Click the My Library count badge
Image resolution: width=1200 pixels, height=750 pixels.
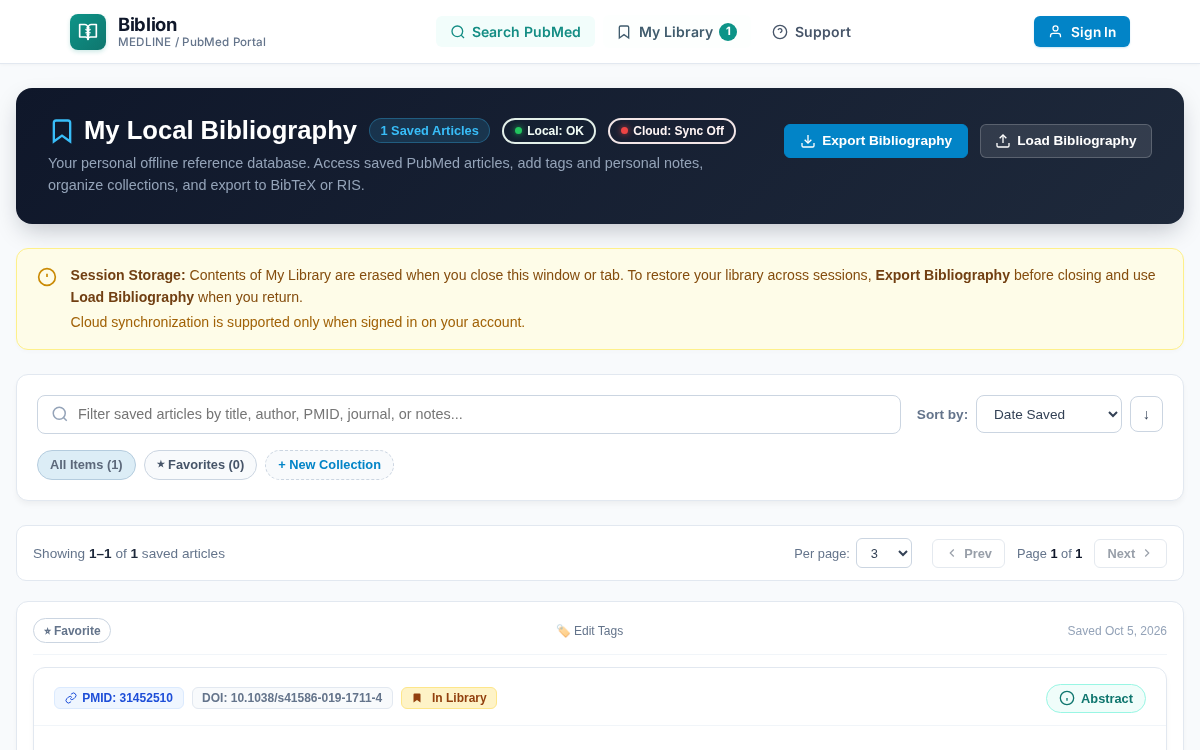coord(728,32)
